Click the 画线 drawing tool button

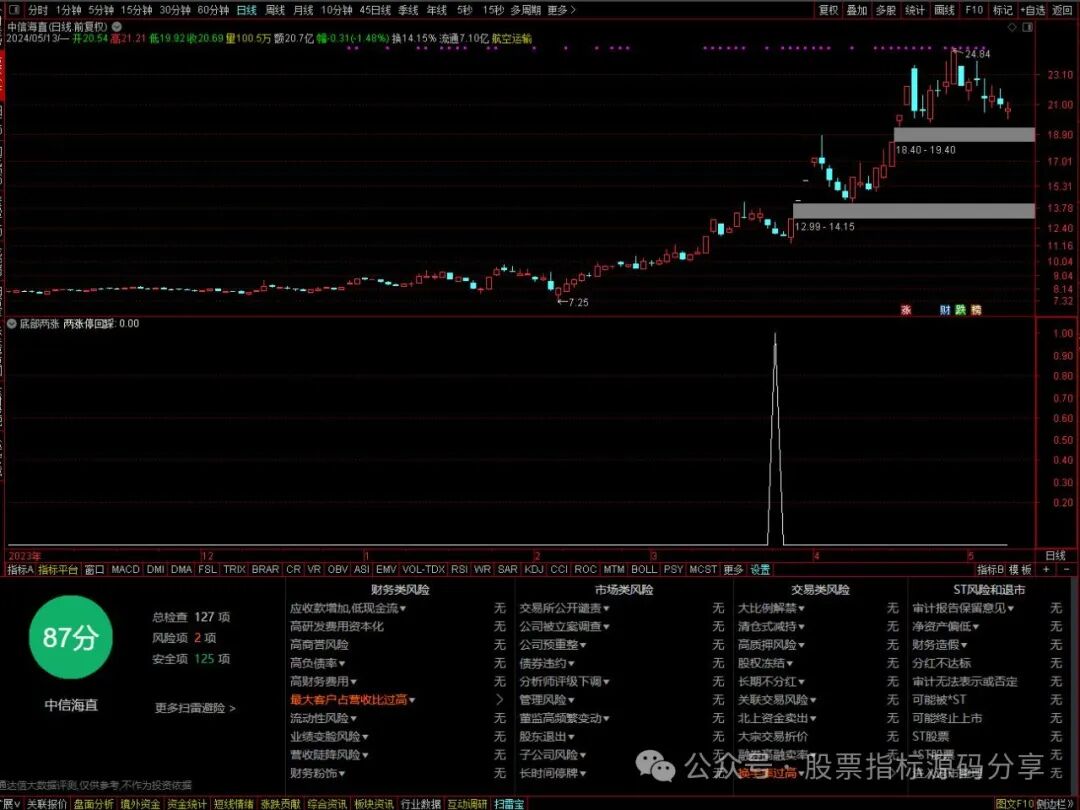tap(944, 10)
